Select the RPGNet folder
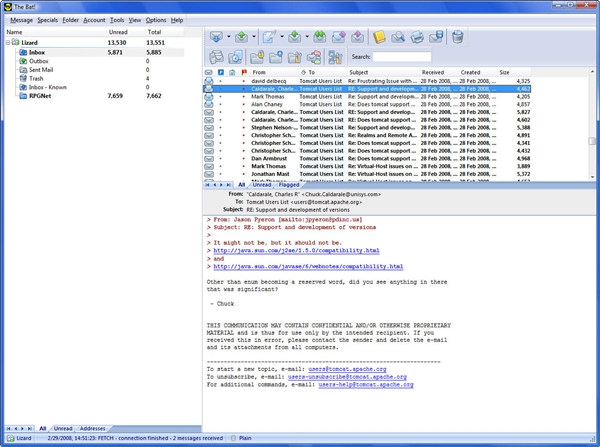The height and width of the screenshot is (447, 600). point(41,96)
